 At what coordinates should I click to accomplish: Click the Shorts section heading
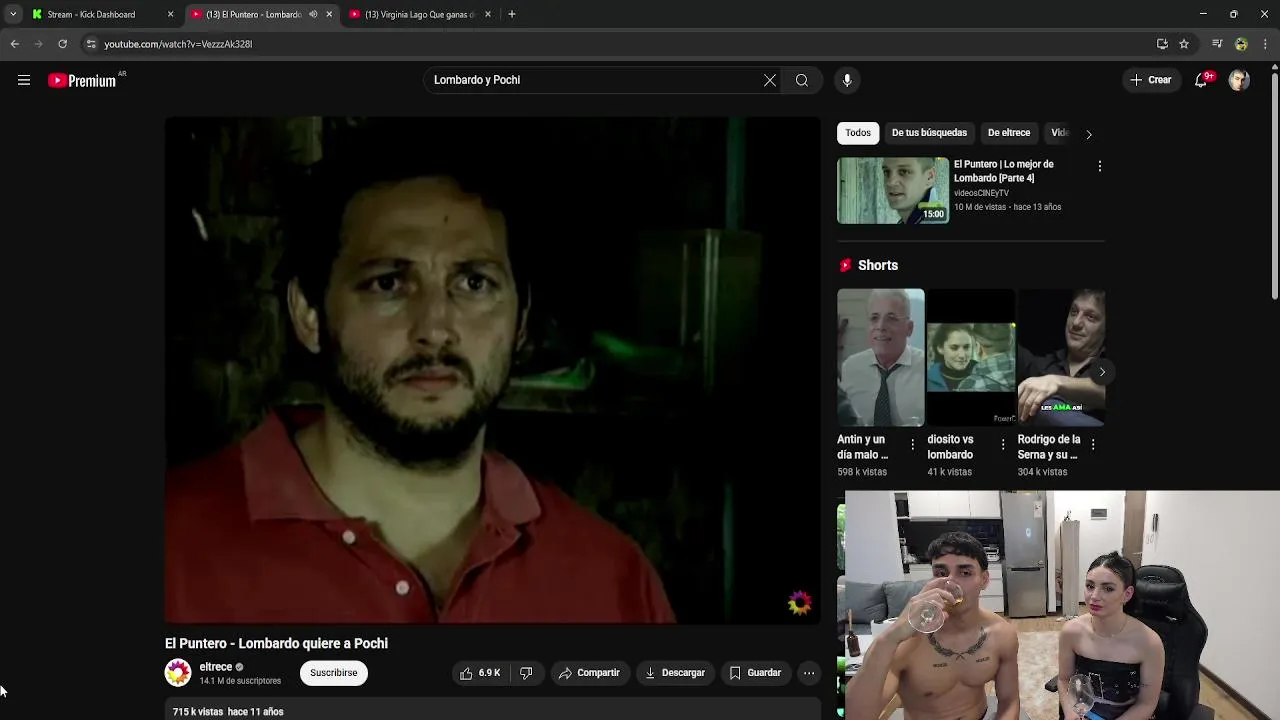pos(878,265)
